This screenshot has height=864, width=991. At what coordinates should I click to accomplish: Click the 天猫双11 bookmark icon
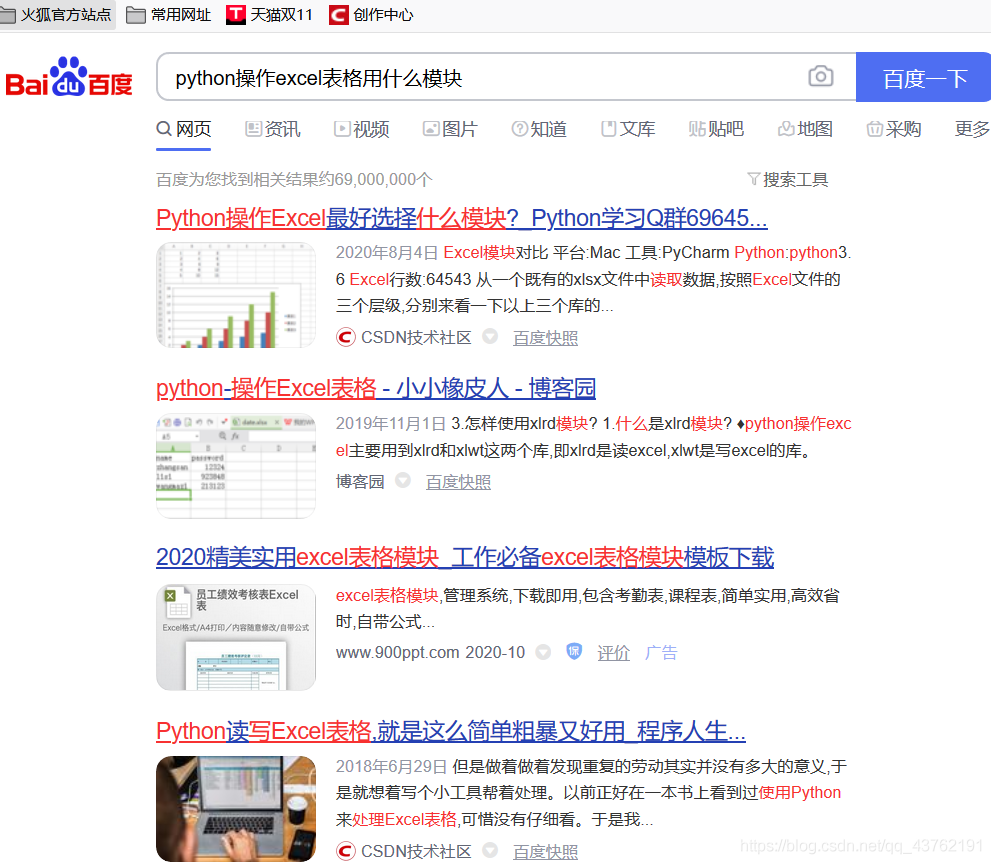tap(236, 14)
